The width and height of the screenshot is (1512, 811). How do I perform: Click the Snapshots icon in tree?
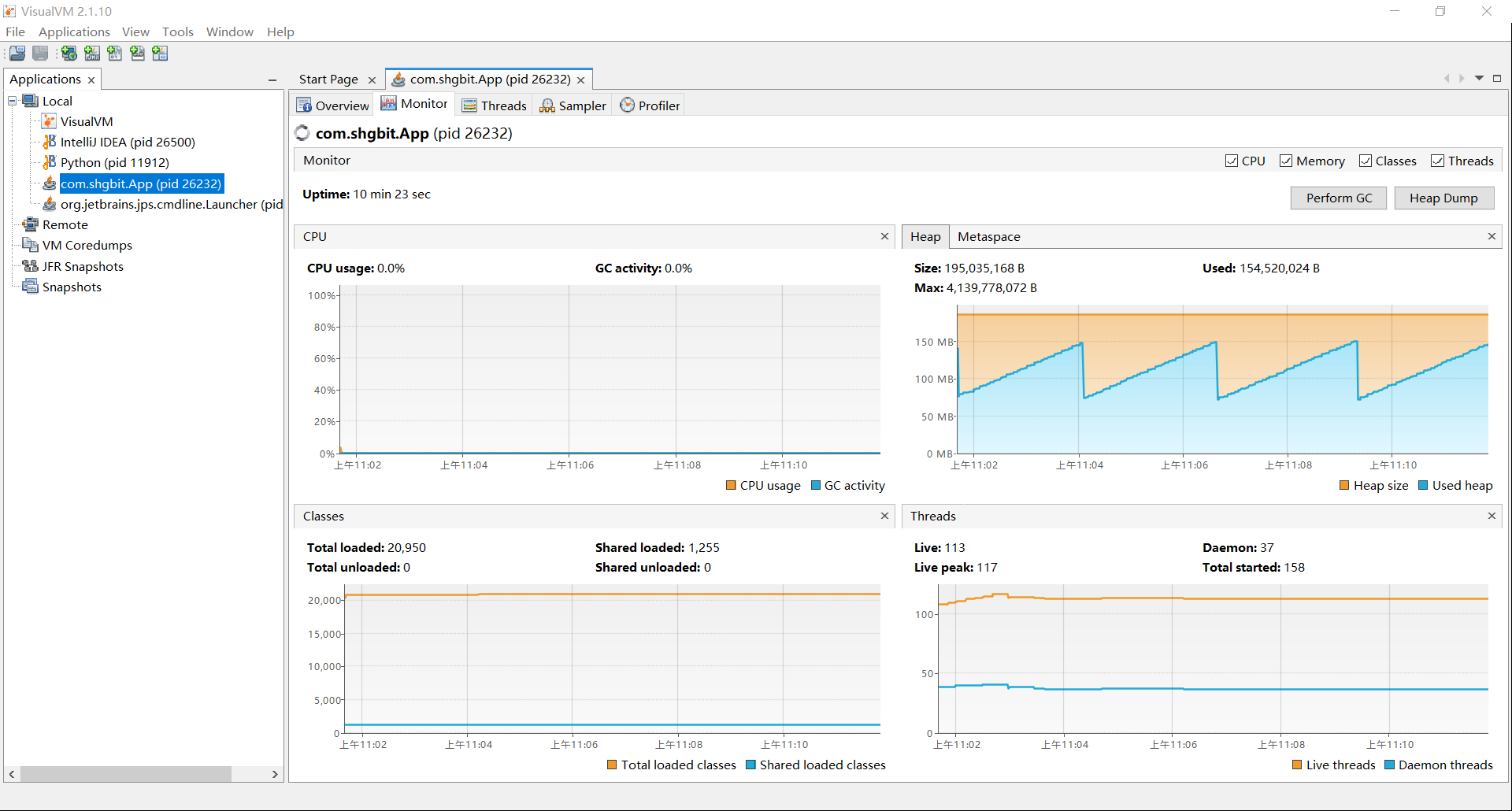31,287
